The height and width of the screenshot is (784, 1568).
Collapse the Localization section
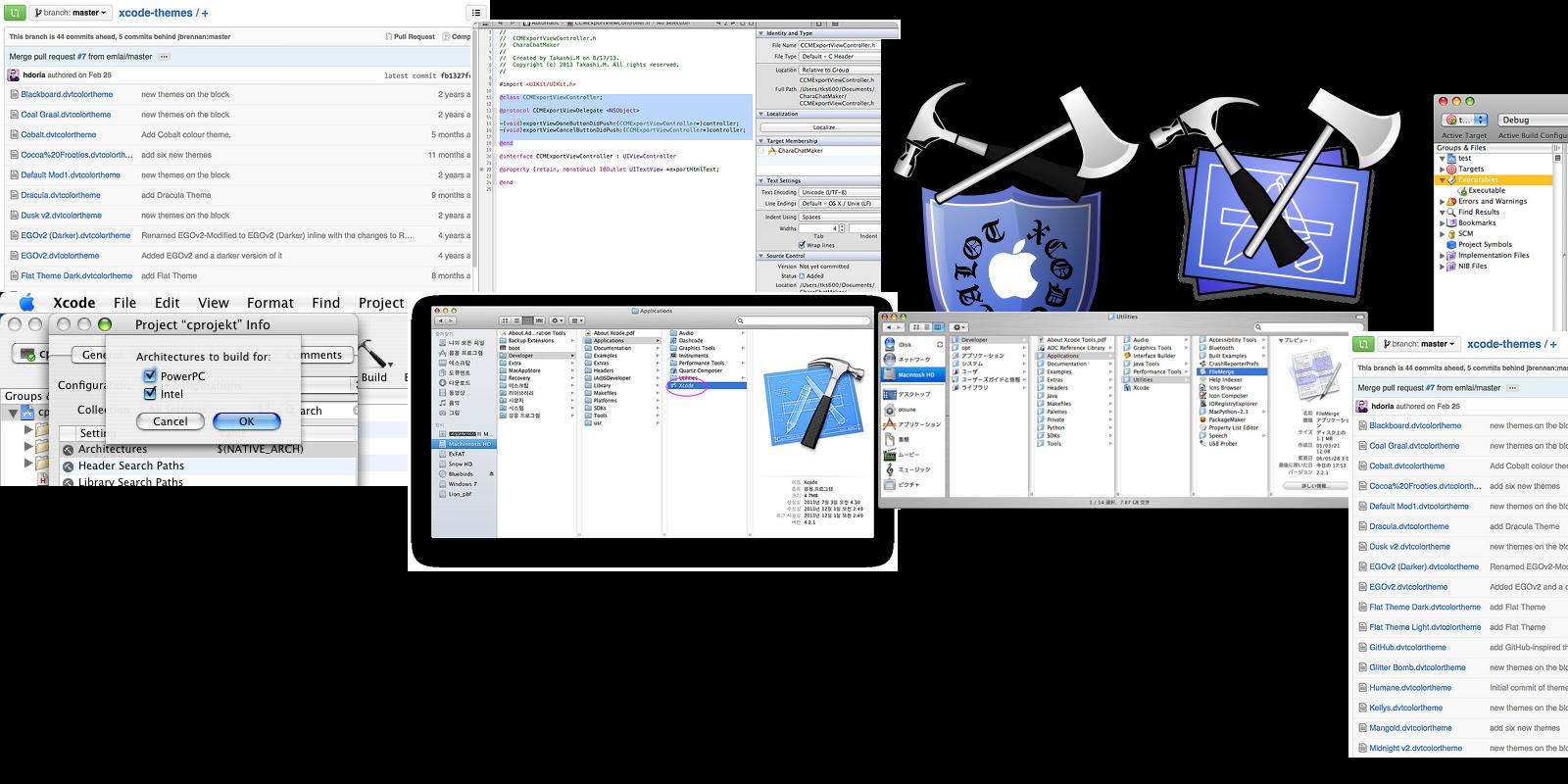(761, 114)
